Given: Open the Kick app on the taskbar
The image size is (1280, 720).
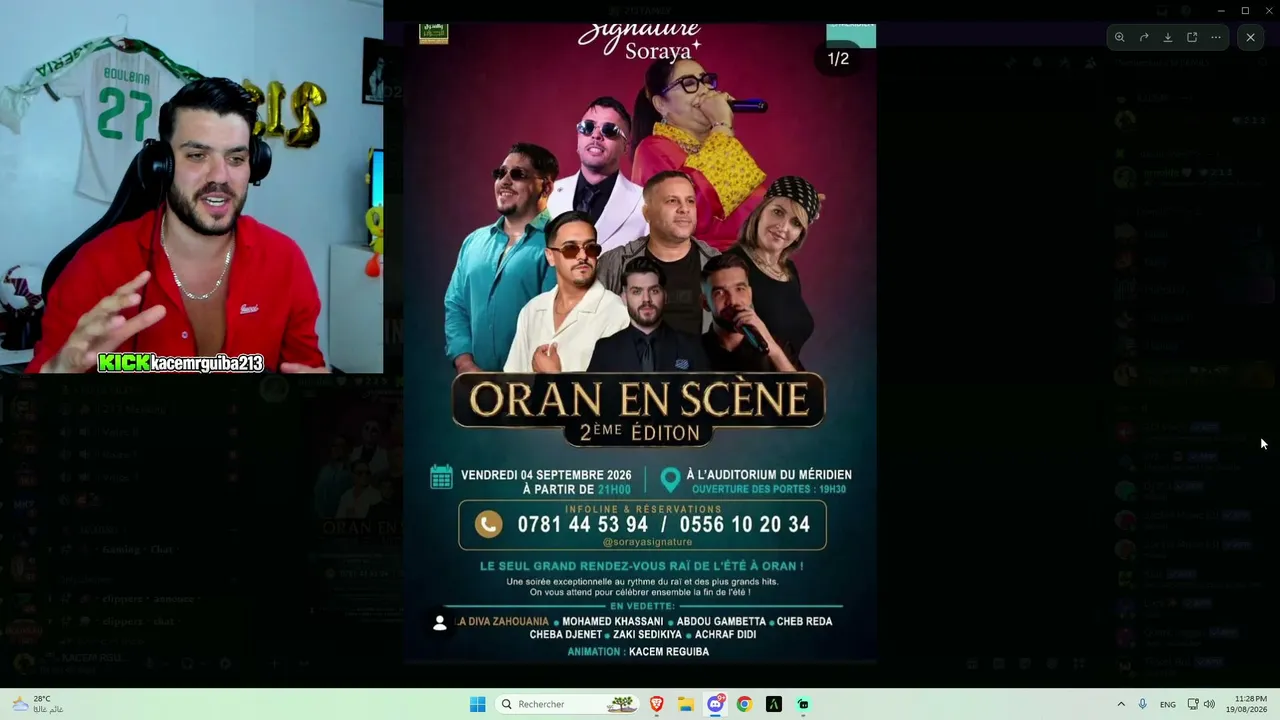Looking at the screenshot, I should [x=803, y=704].
